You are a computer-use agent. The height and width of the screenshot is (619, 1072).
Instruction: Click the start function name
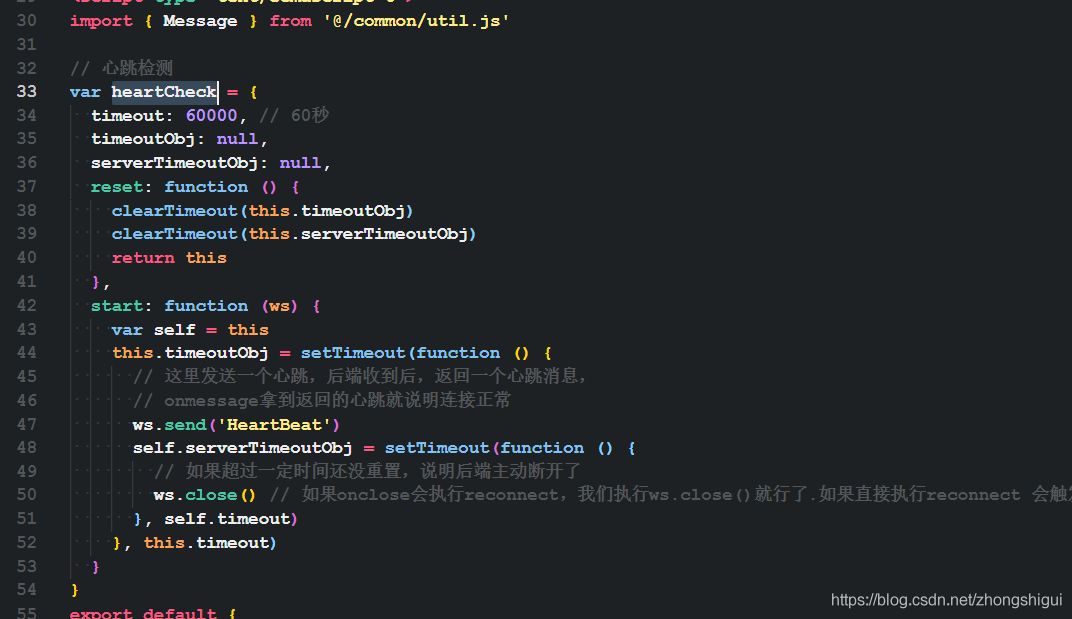point(117,306)
